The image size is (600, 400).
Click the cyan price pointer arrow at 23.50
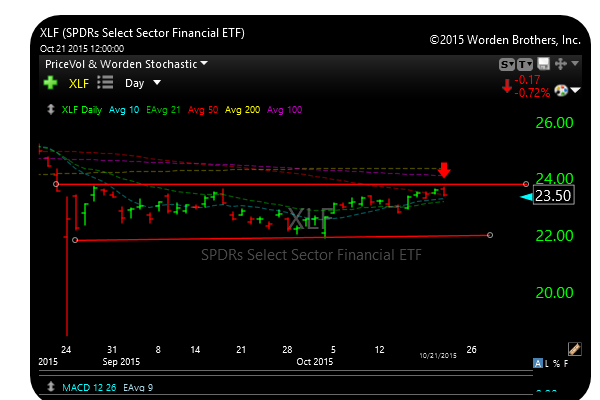click(526, 197)
